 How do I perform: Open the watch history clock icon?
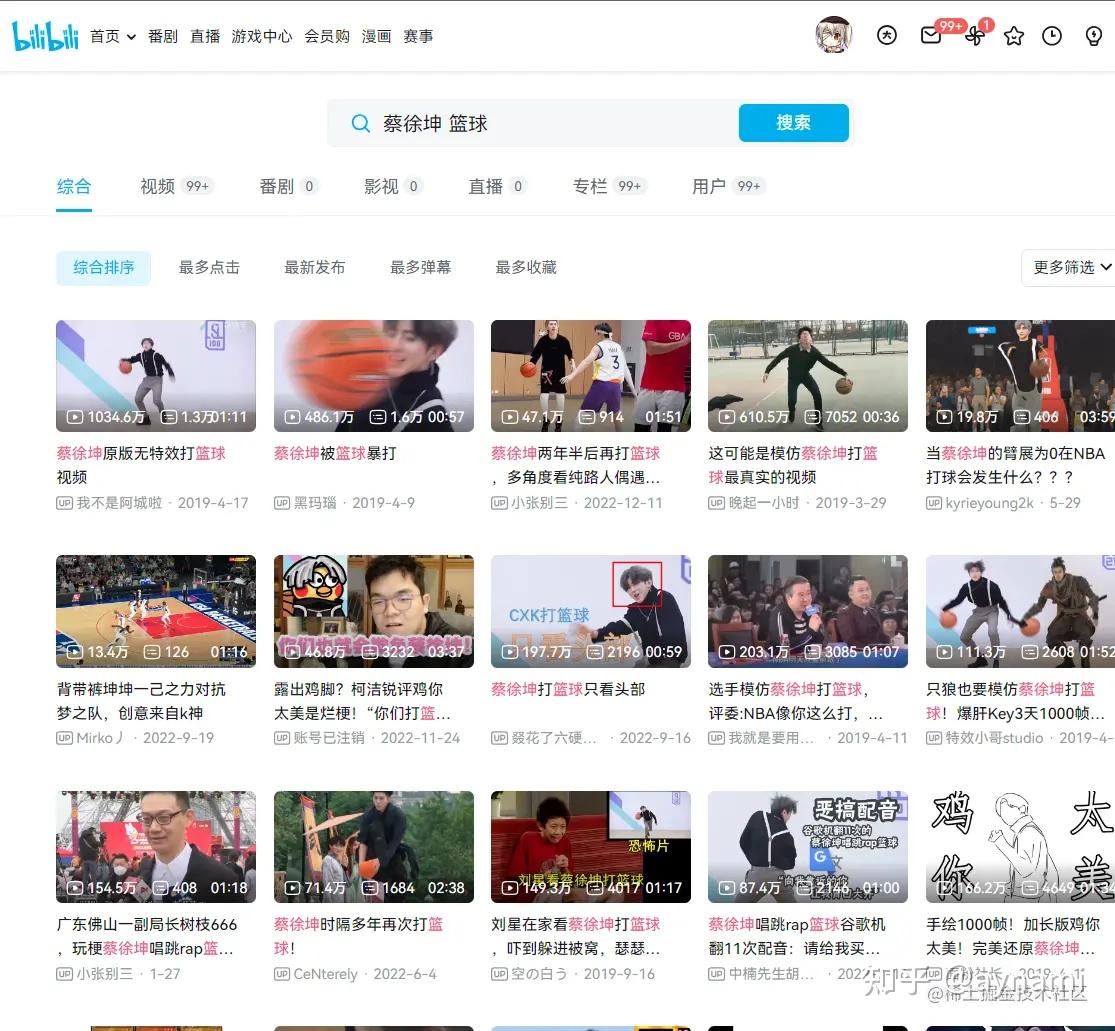click(1052, 36)
